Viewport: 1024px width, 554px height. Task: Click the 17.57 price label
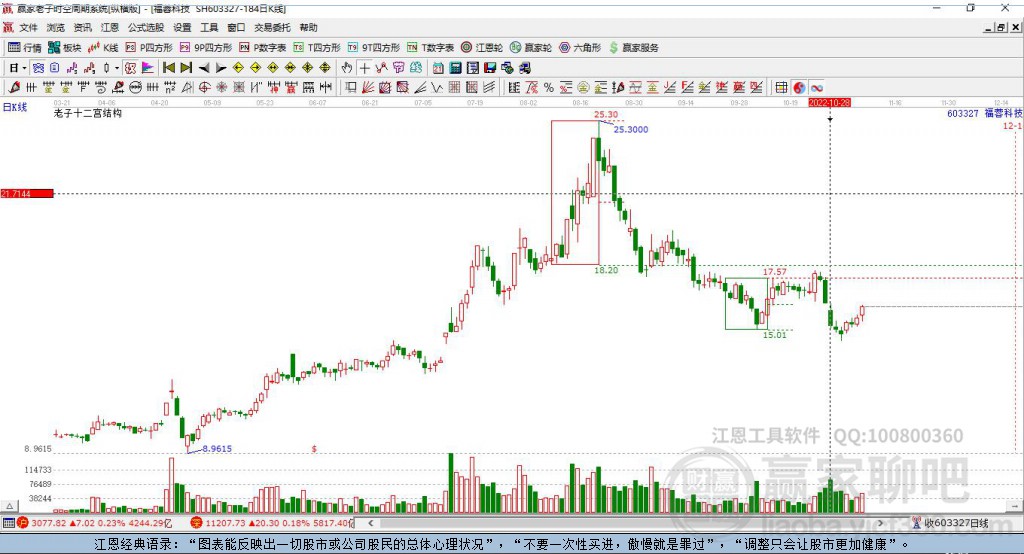775,272
